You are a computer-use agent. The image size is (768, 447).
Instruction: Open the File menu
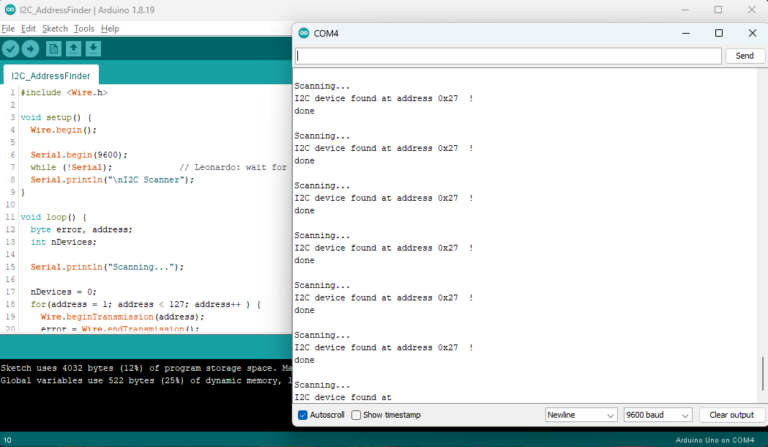[x=8, y=29]
